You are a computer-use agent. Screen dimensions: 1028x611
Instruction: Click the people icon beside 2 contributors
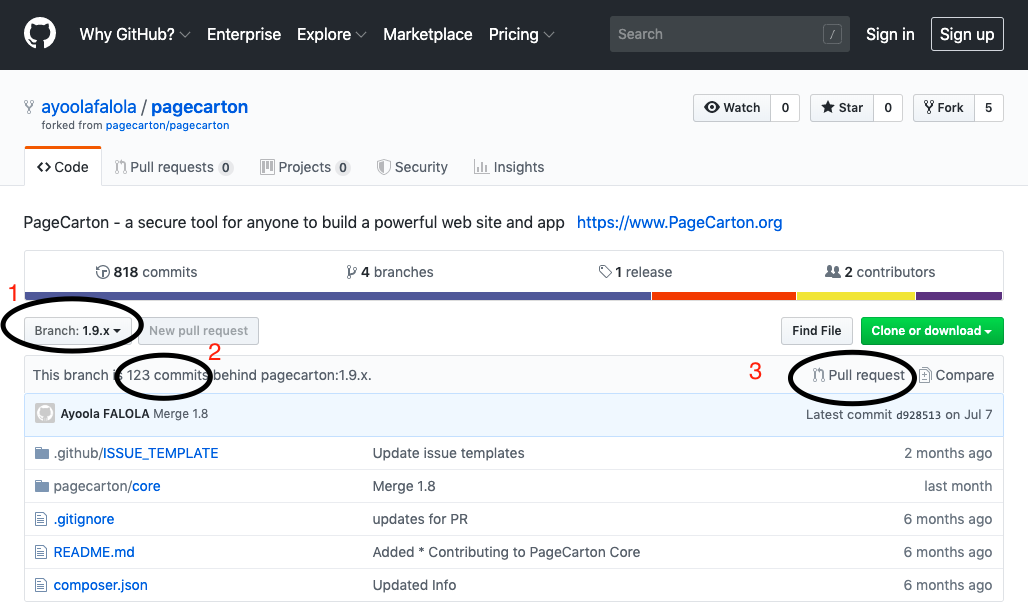click(833, 271)
